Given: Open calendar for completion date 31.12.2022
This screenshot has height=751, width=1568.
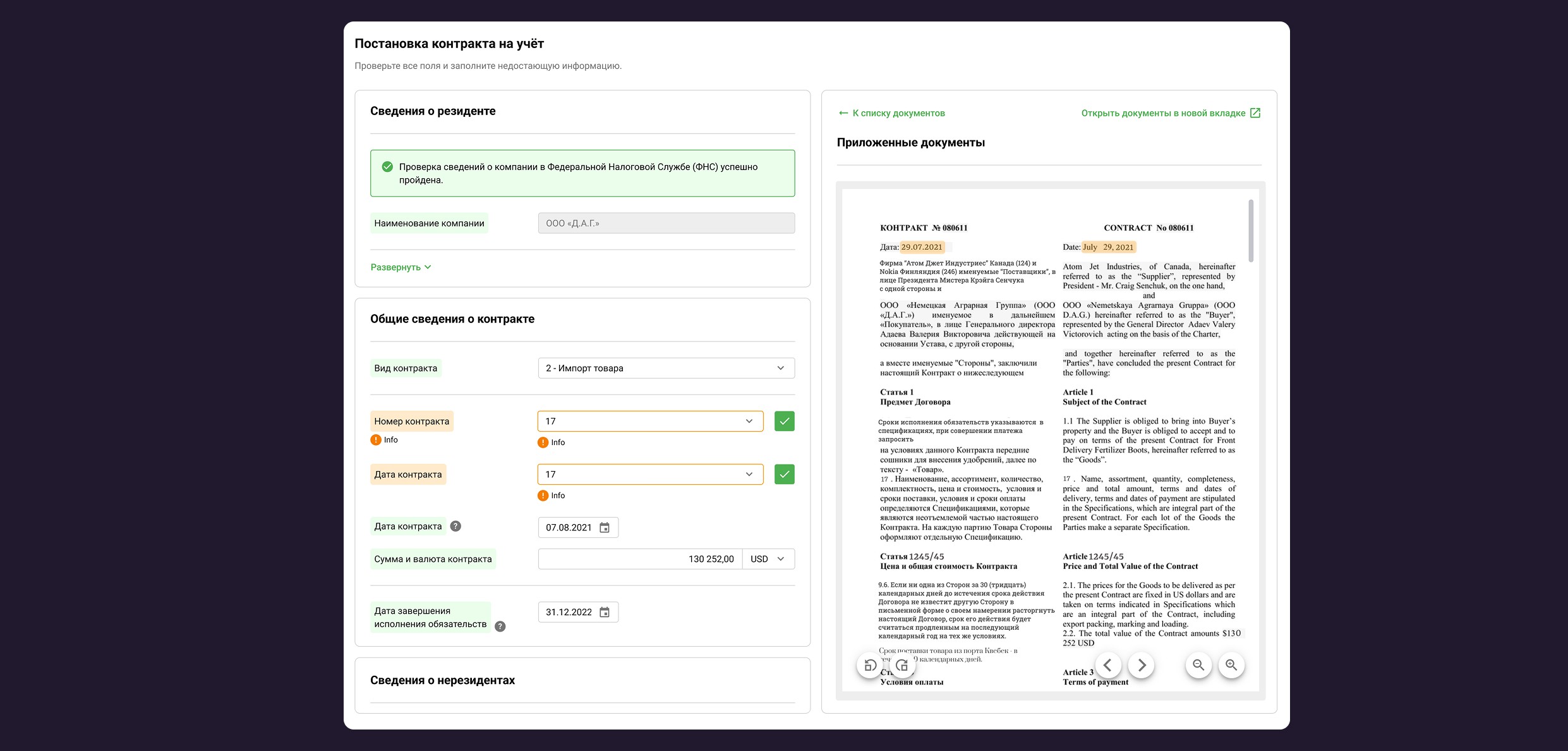Looking at the screenshot, I should [605, 613].
